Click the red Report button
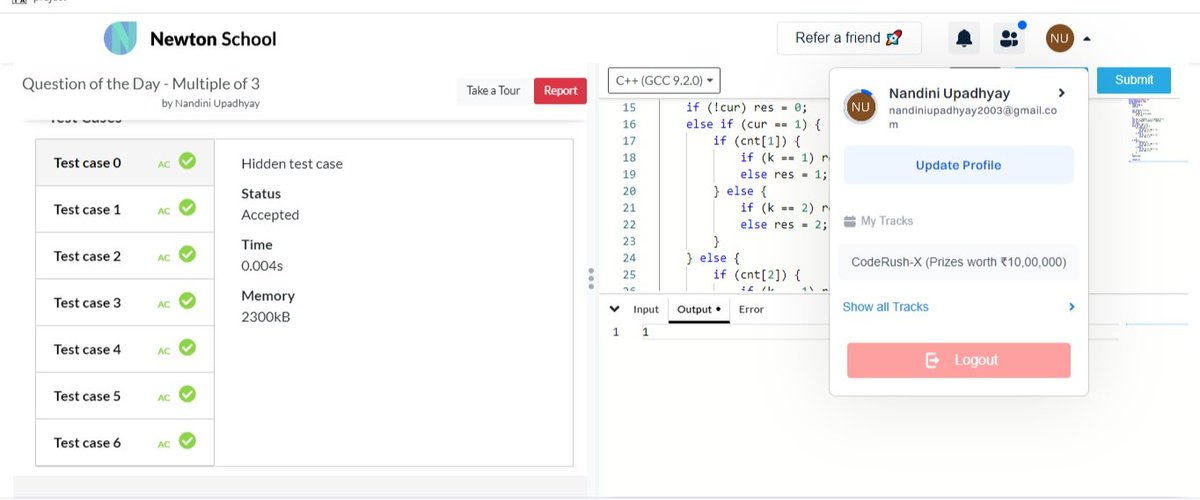The image size is (1200, 500). tap(560, 91)
